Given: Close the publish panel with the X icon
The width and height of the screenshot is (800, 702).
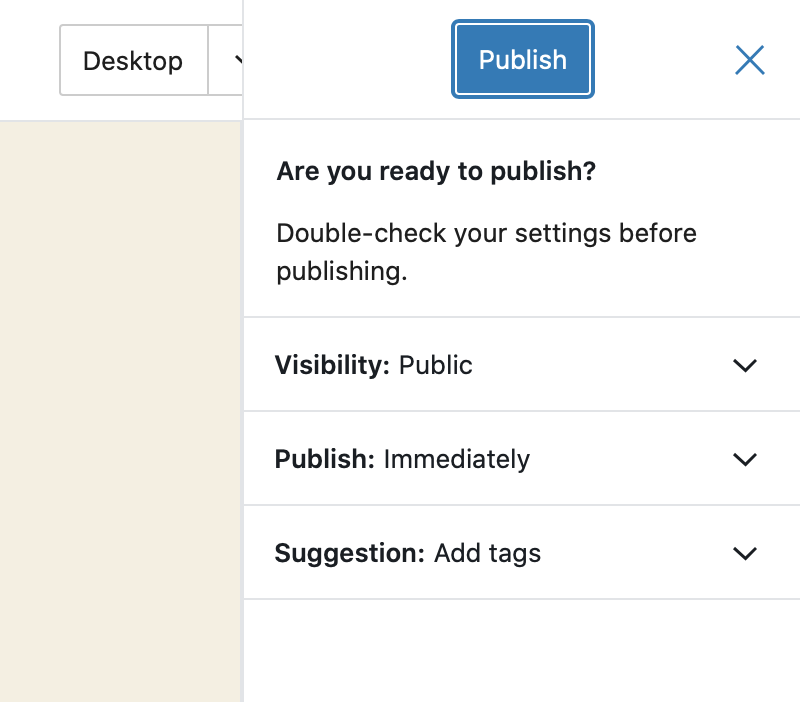Looking at the screenshot, I should pos(749,60).
